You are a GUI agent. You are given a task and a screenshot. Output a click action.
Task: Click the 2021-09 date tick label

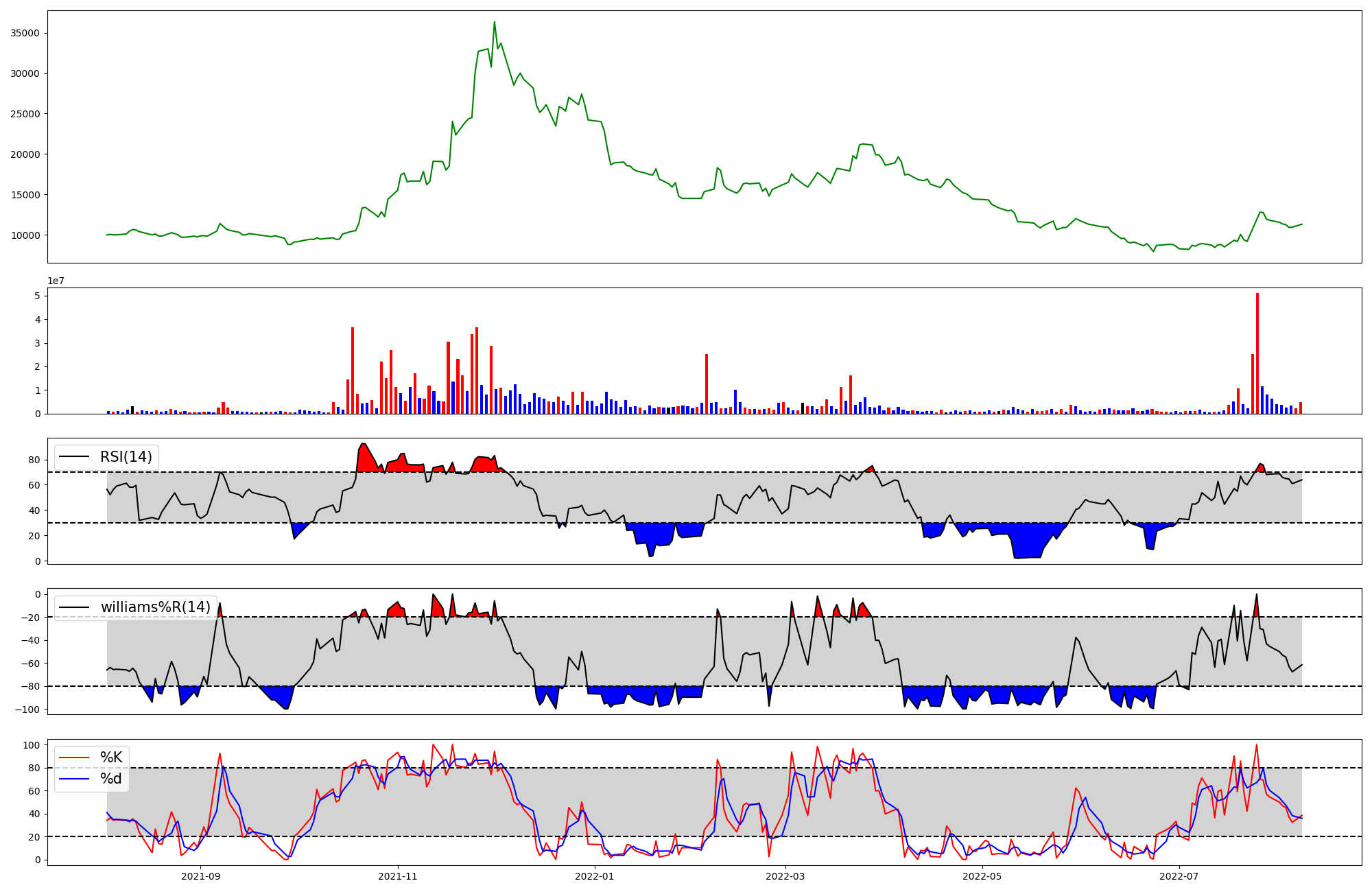pos(201,876)
